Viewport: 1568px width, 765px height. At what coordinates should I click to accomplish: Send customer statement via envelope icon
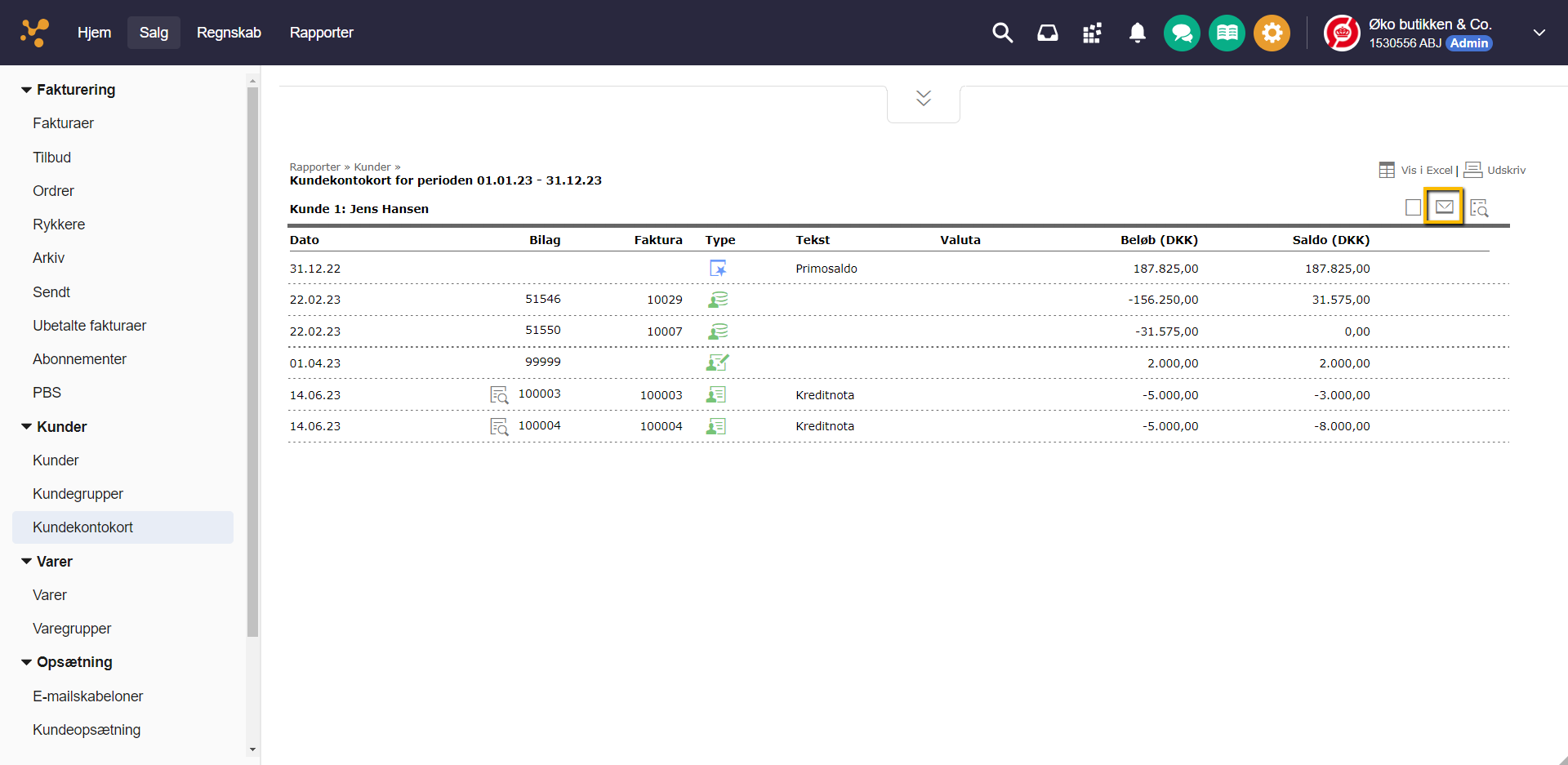pyautogui.click(x=1444, y=207)
